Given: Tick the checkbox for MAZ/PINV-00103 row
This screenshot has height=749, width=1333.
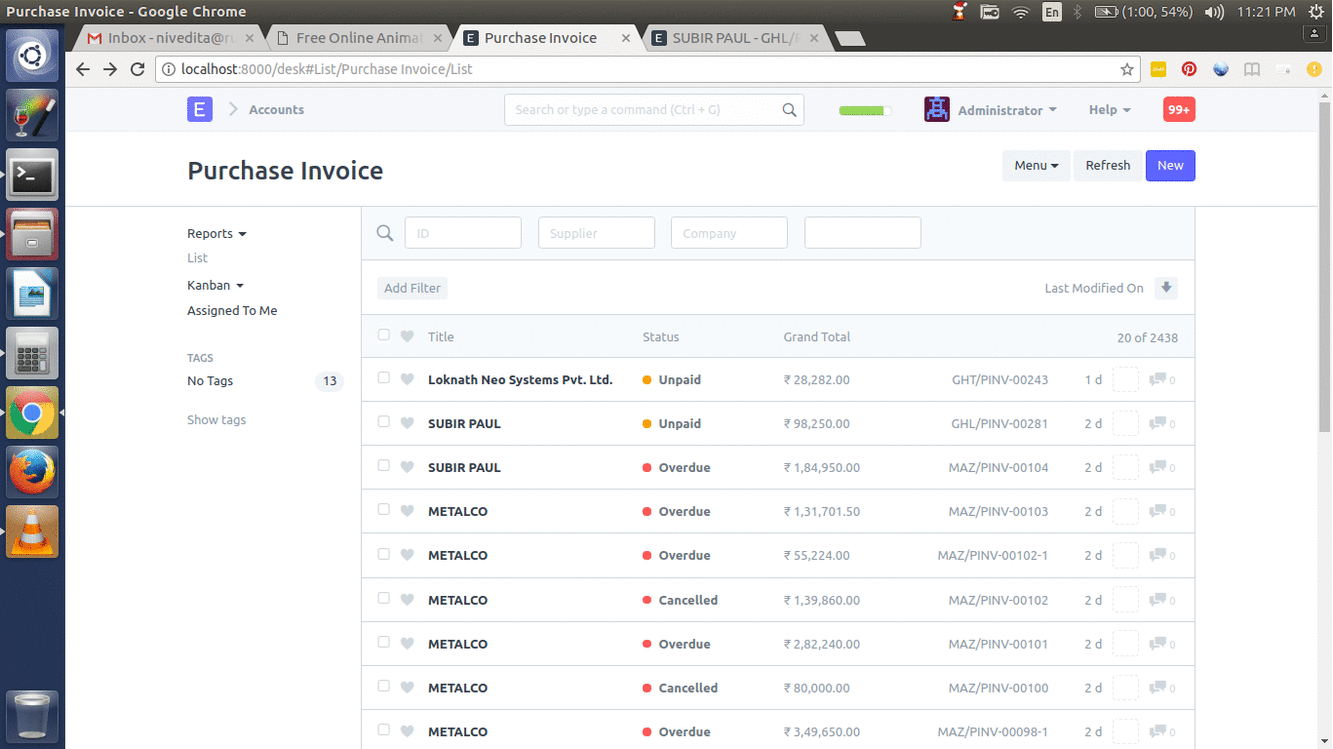Looking at the screenshot, I should click(384, 510).
